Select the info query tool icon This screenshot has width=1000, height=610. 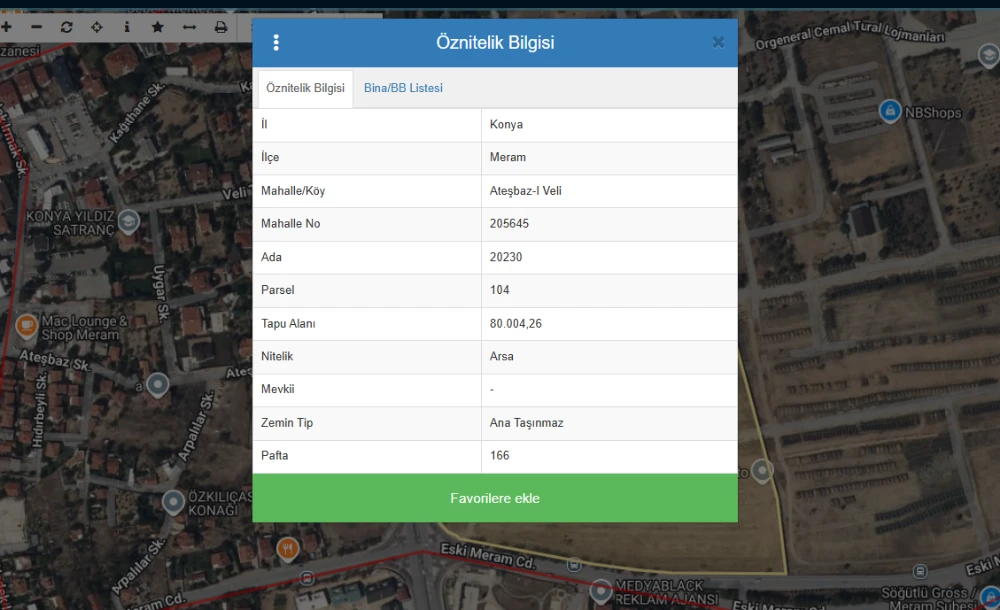pyautogui.click(x=127, y=27)
